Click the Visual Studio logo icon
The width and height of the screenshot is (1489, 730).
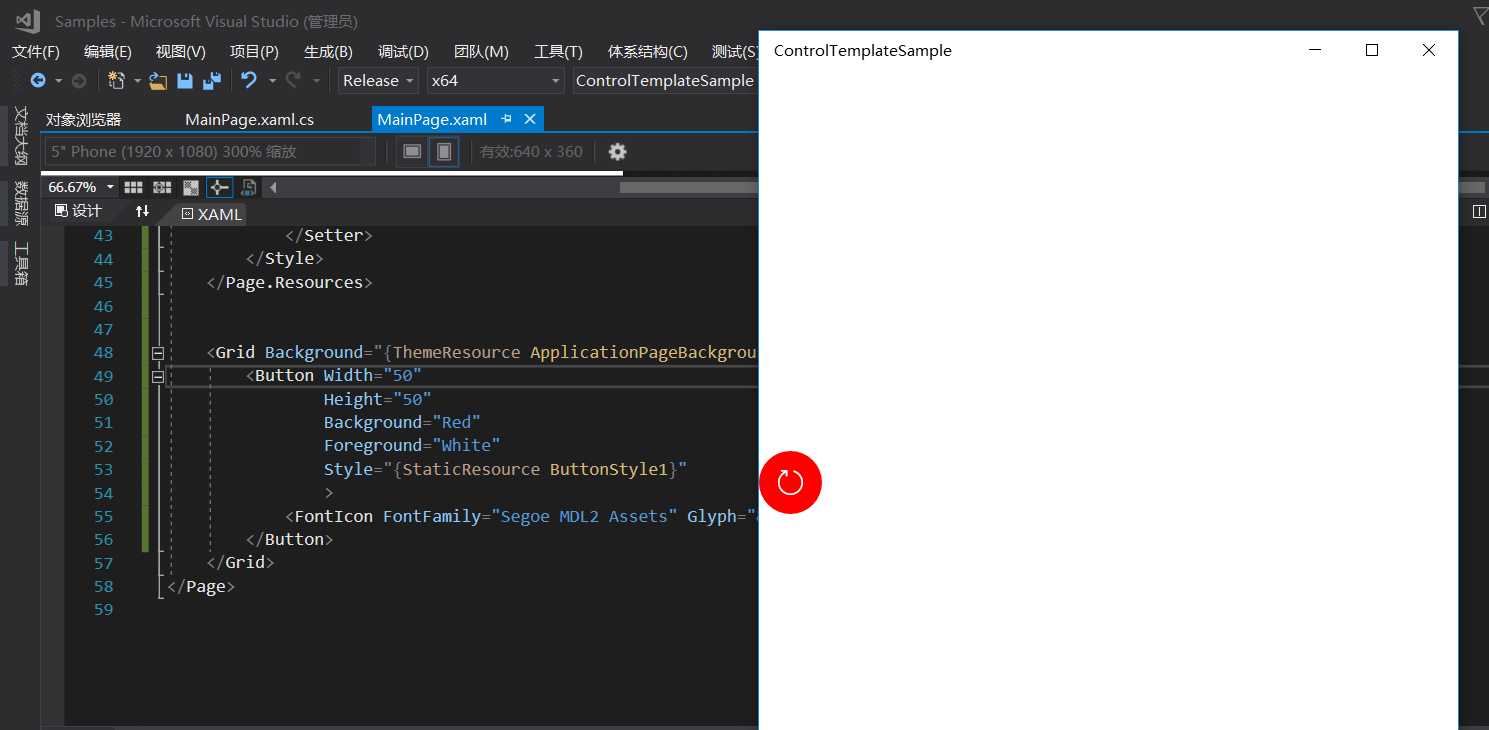click(x=27, y=20)
